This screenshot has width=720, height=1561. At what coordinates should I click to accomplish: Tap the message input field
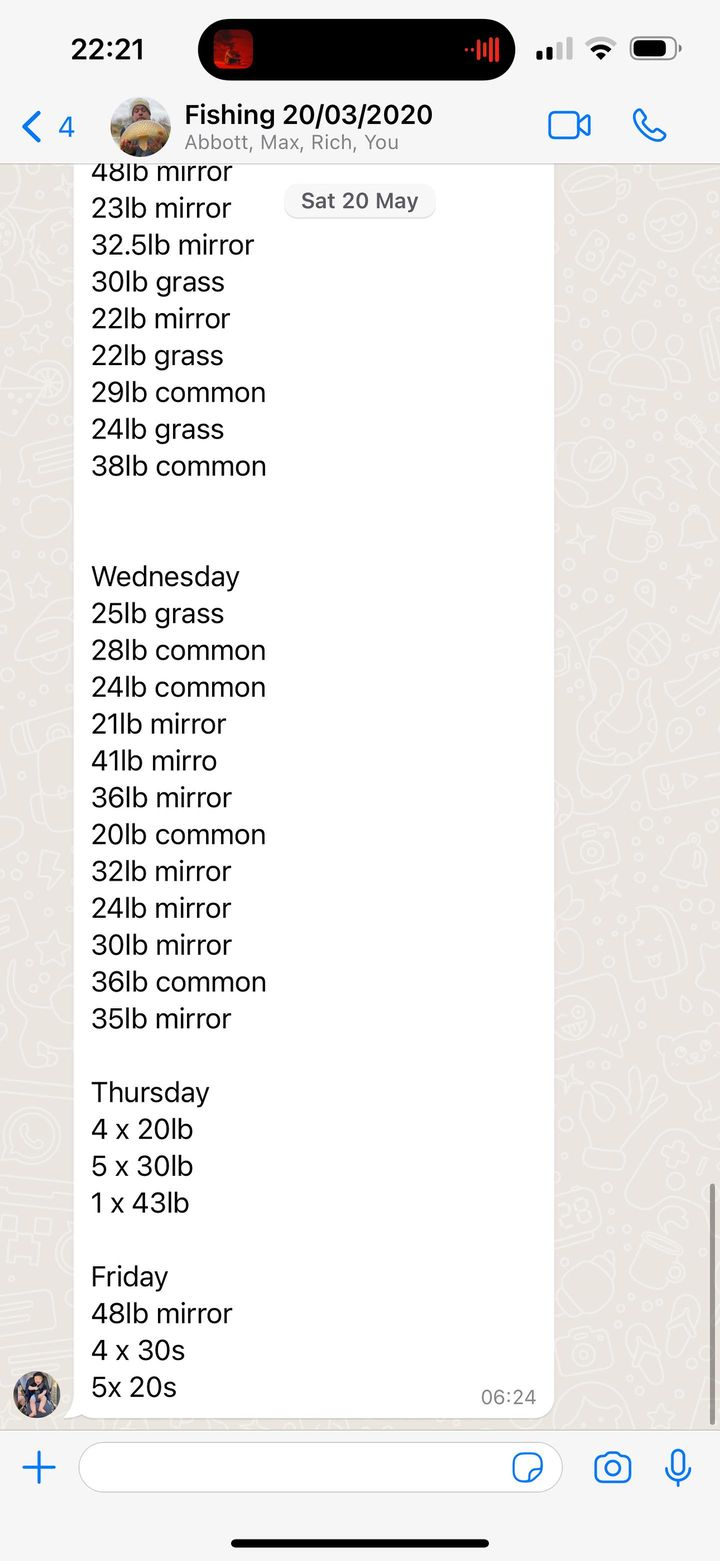[295, 1467]
